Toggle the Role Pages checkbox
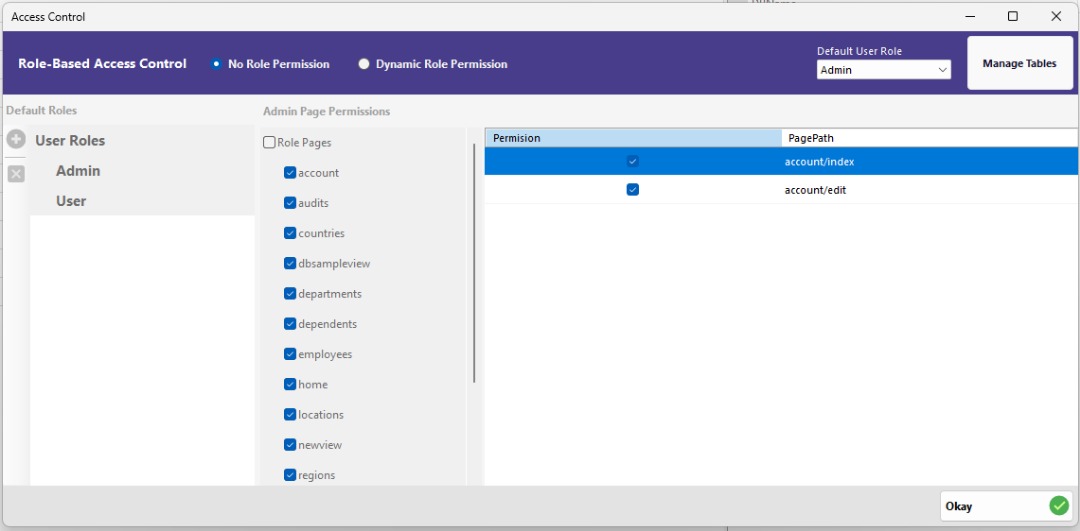 point(269,143)
